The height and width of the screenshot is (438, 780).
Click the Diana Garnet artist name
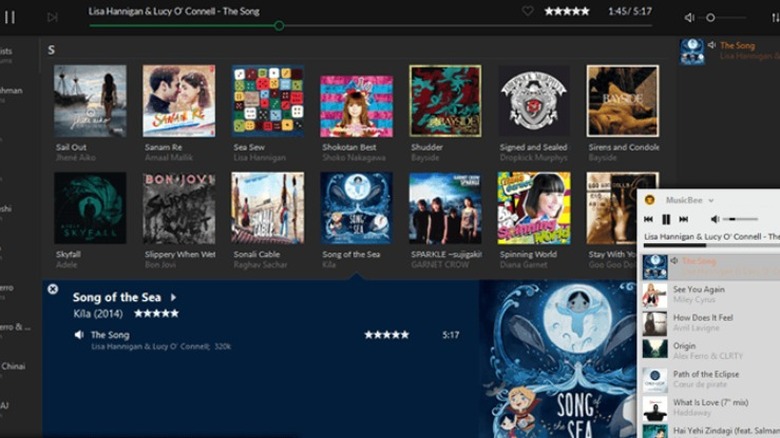point(523,265)
